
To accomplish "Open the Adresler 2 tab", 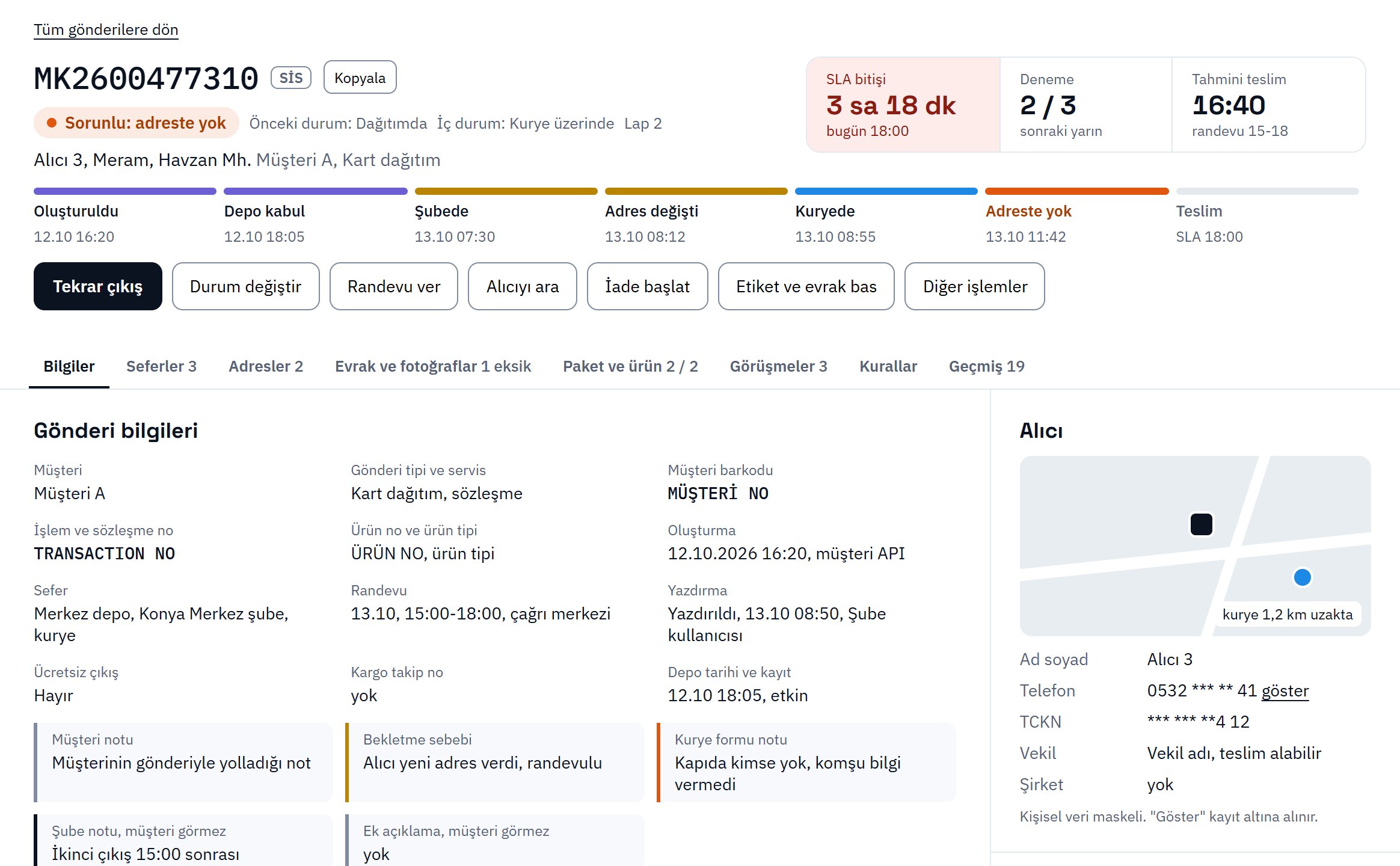I will pos(266,366).
